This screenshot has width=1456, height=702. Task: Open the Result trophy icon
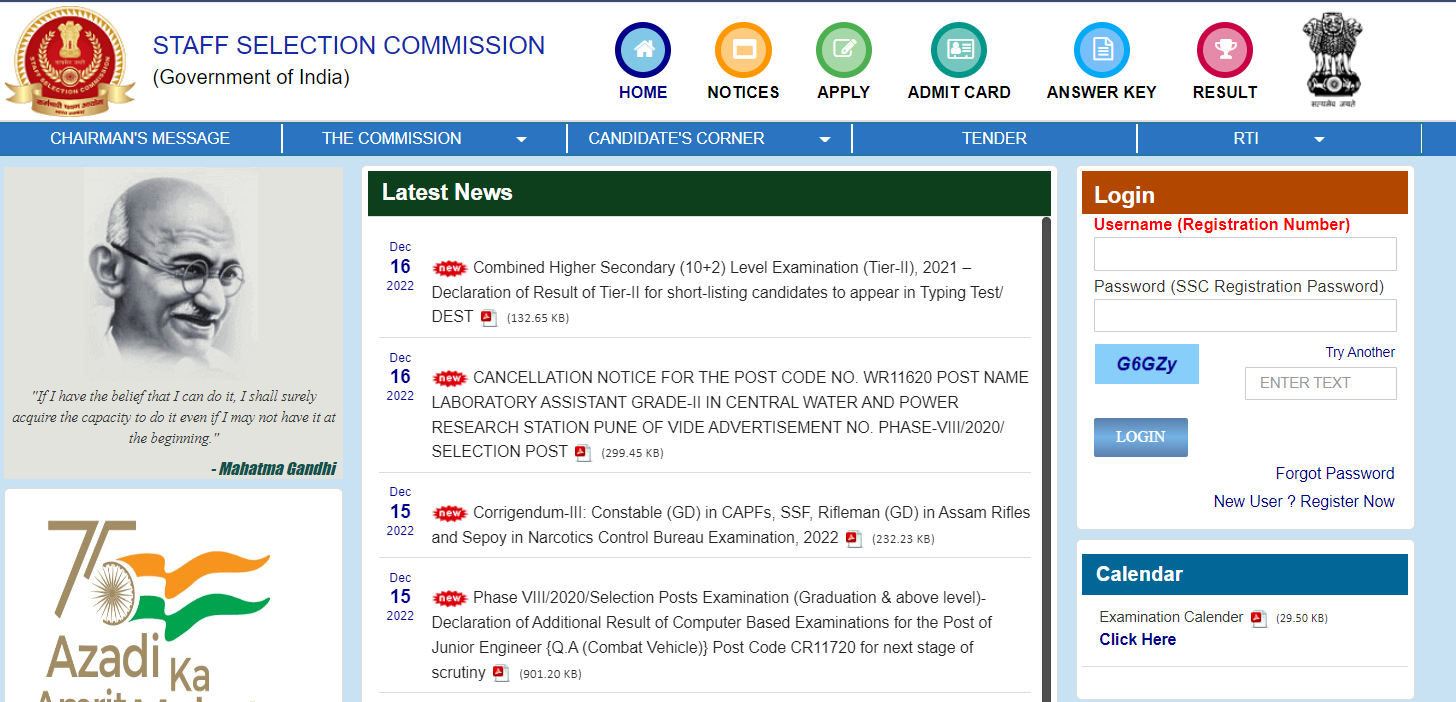coord(1225,50)
